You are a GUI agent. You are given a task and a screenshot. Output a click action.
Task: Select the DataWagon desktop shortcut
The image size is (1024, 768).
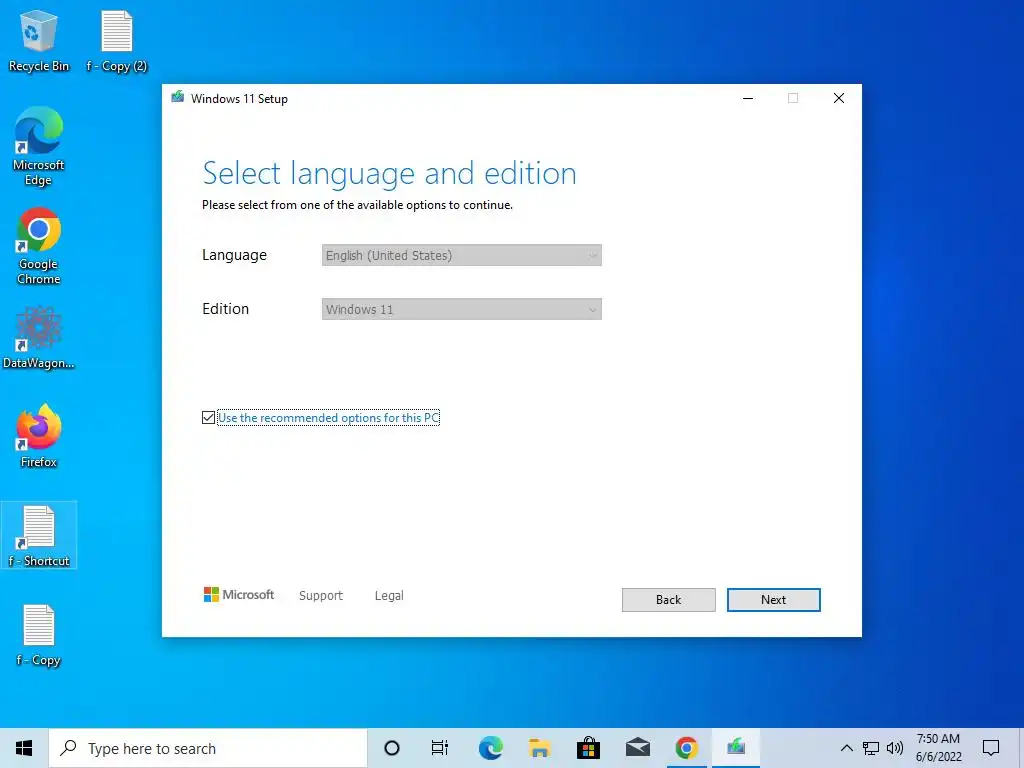[x=39, y=338]
